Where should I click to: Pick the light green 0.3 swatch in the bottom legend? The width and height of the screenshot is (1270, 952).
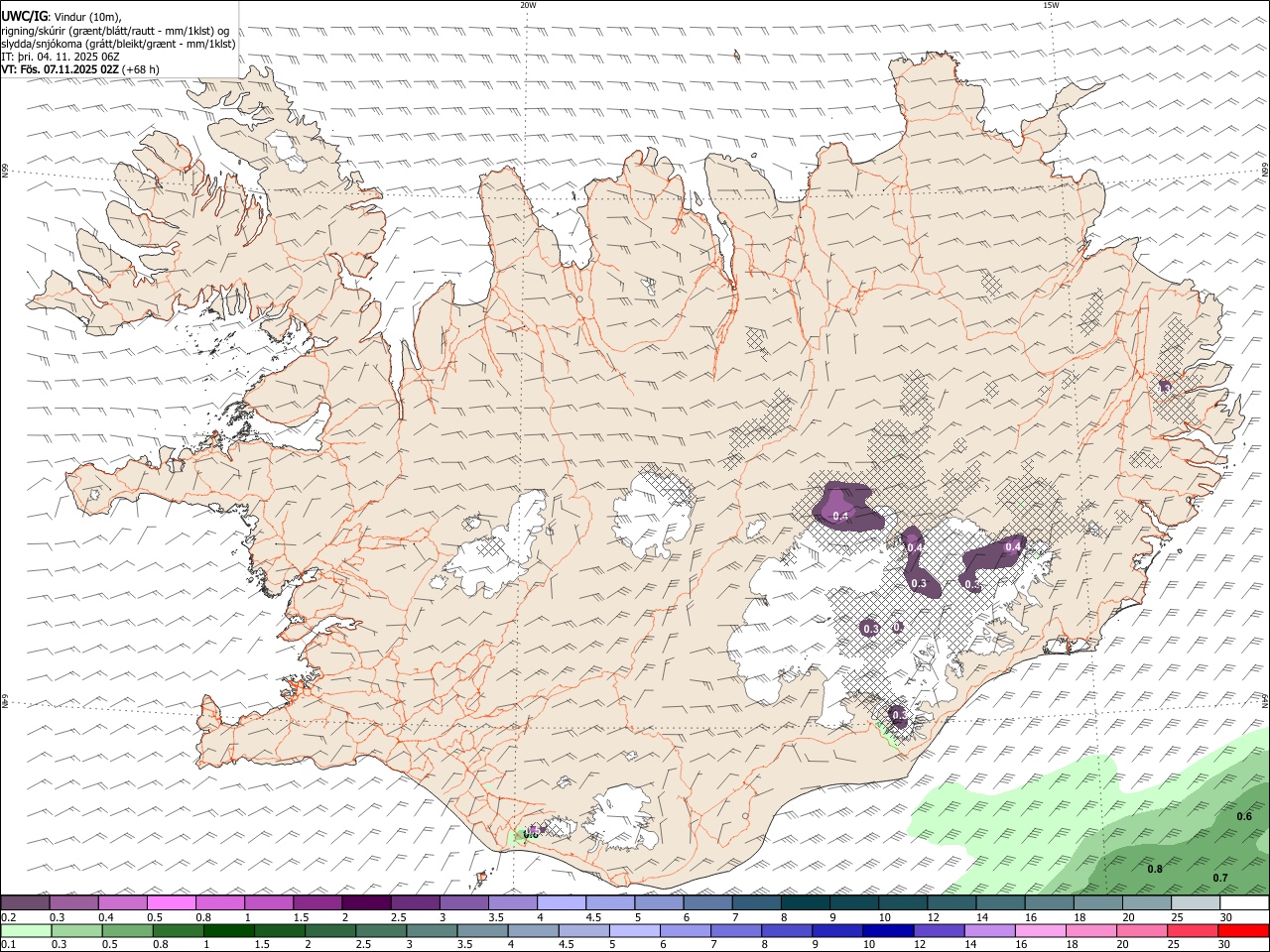click(x=76, y=930)
